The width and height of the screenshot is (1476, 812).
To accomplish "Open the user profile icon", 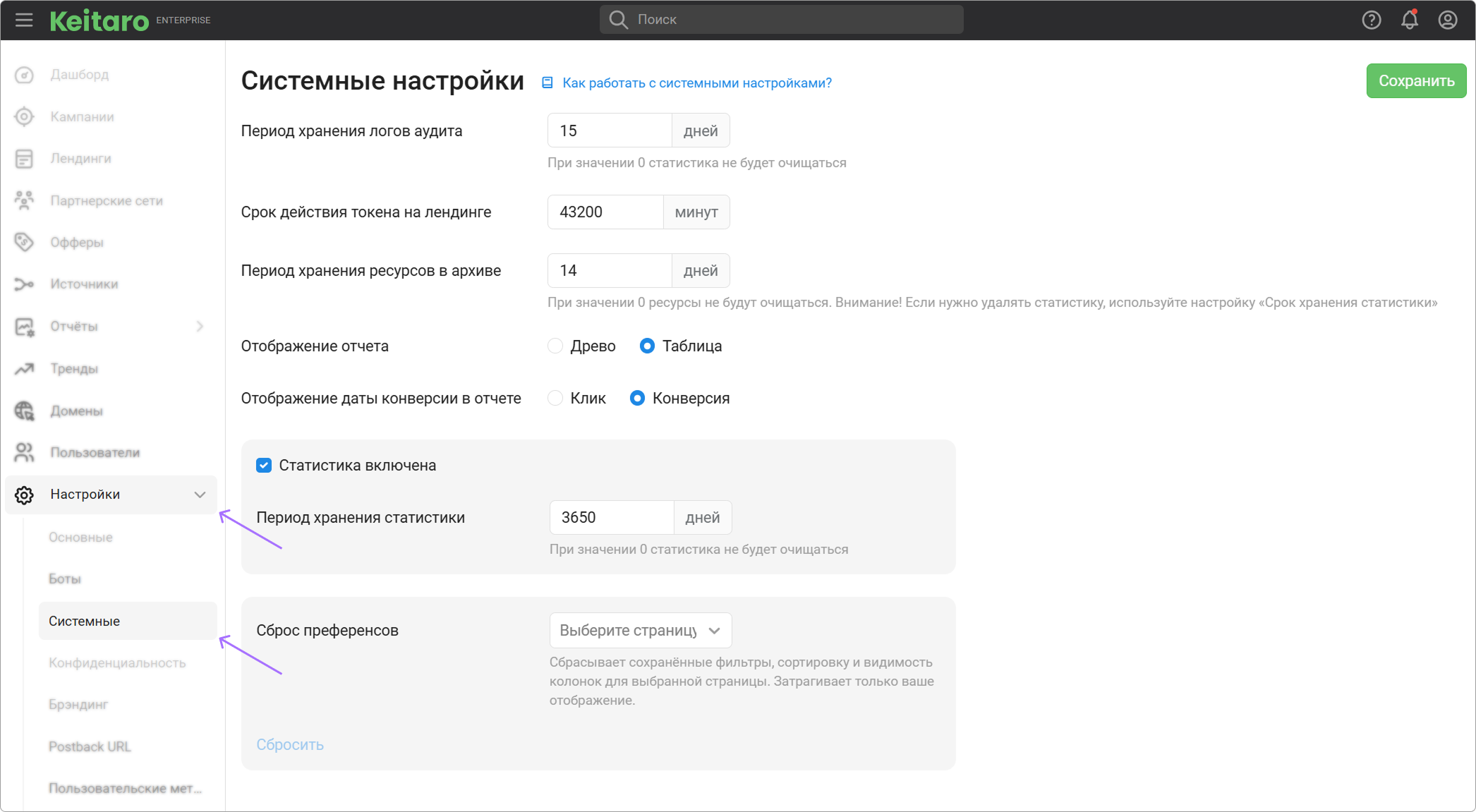I will [1447, 20].
